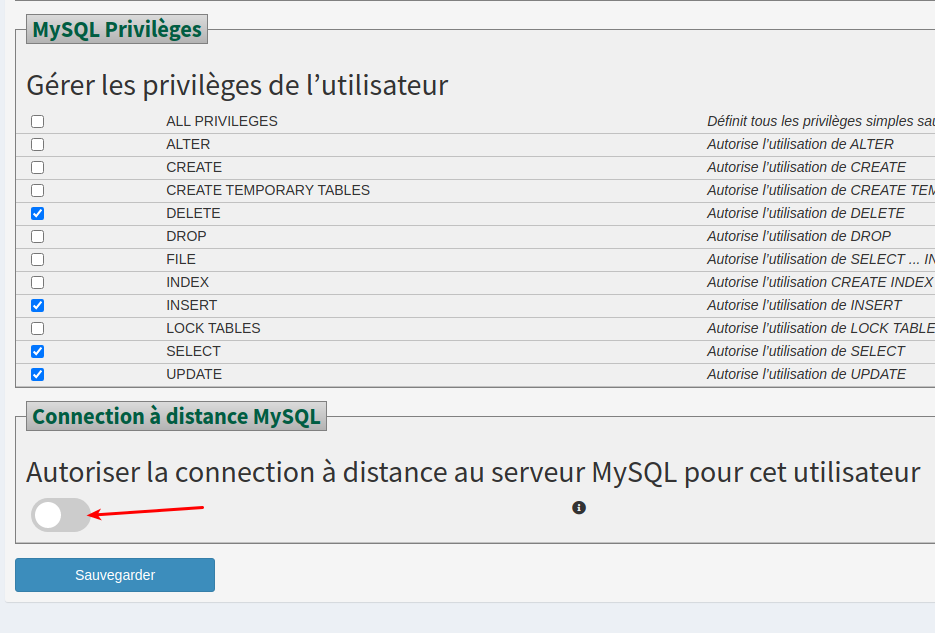The image size is (935, 633).
Task: Check the FILE privilege checkbox
Action: tap(38, 260)
